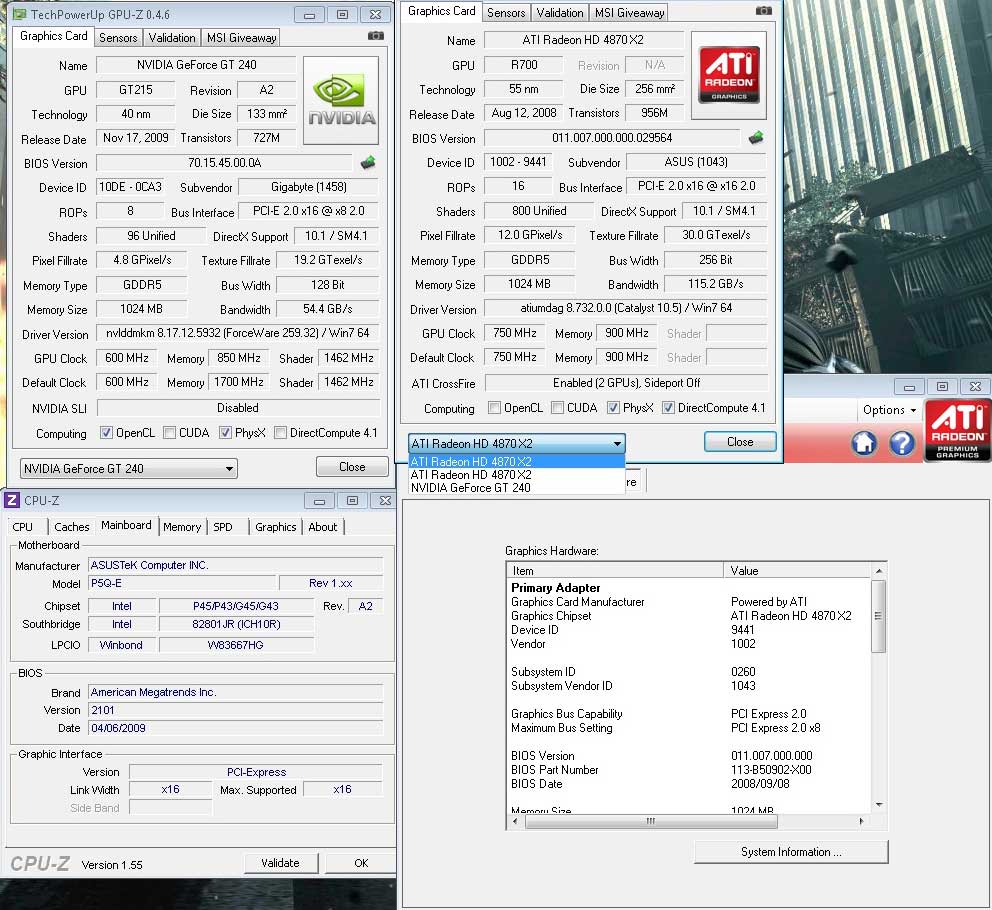This screenshot has width=992, height=910.
Task: Switch to Sensors tab in NVIDIA GPU-Z window
Action: pyautogui.click(x=118, y=37)
